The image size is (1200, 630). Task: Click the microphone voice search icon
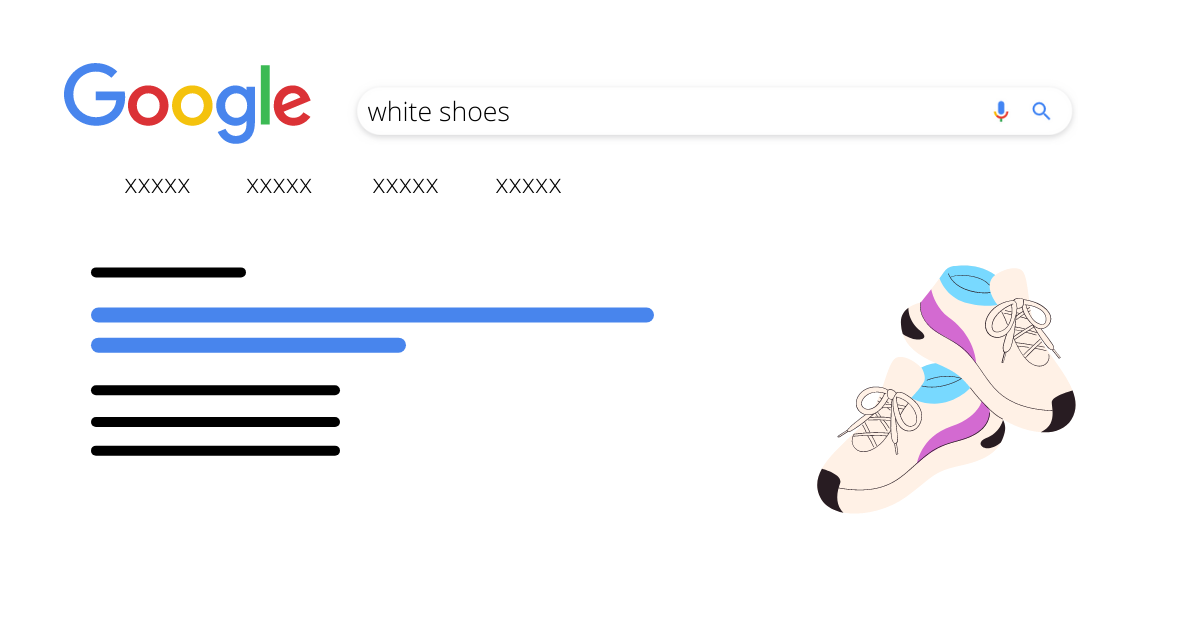click(1001, 111)
